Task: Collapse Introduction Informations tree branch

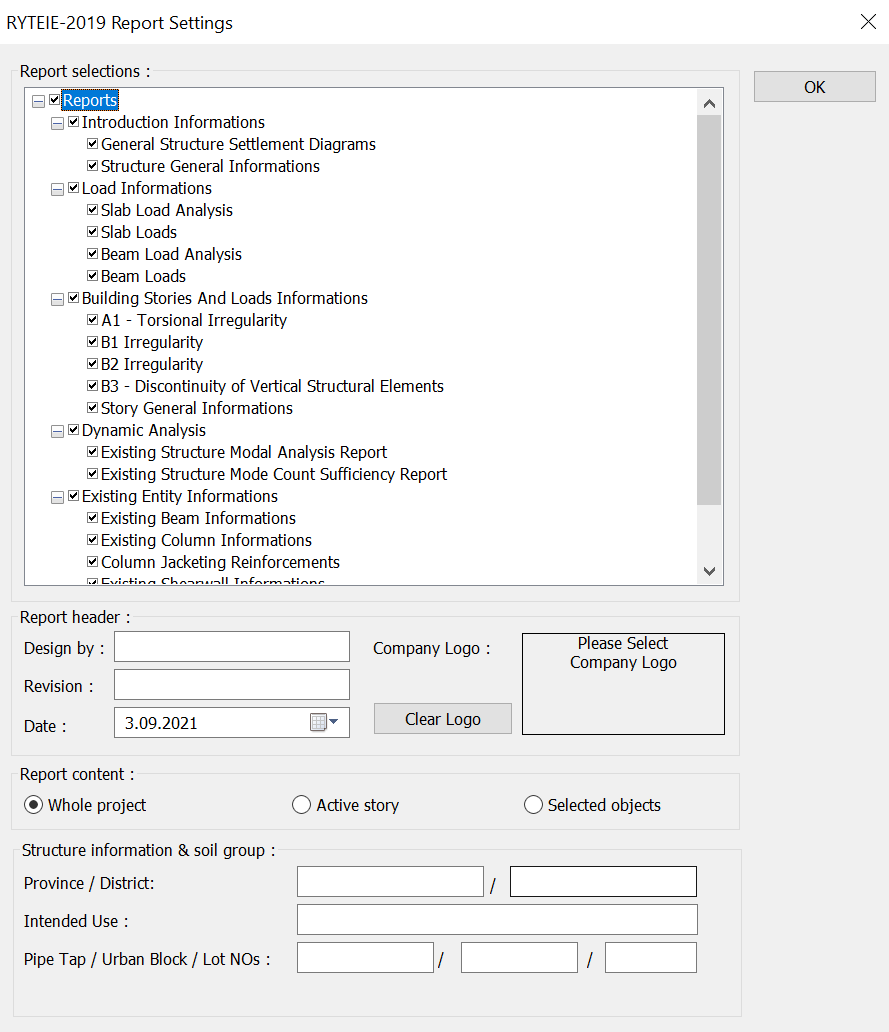Action: (x=57, y=123)
